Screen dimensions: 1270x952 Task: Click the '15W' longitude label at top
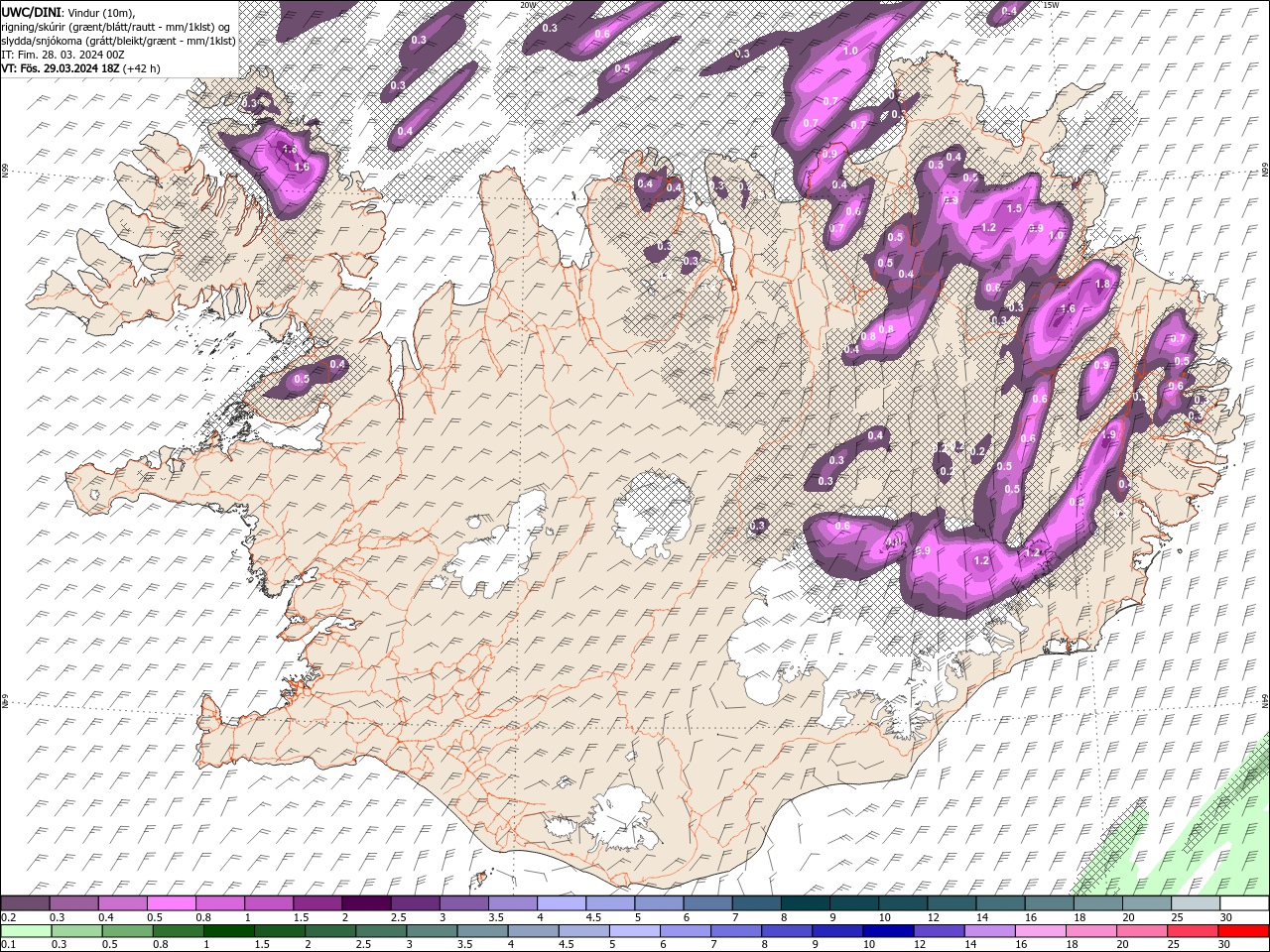tap(1051, 5)
